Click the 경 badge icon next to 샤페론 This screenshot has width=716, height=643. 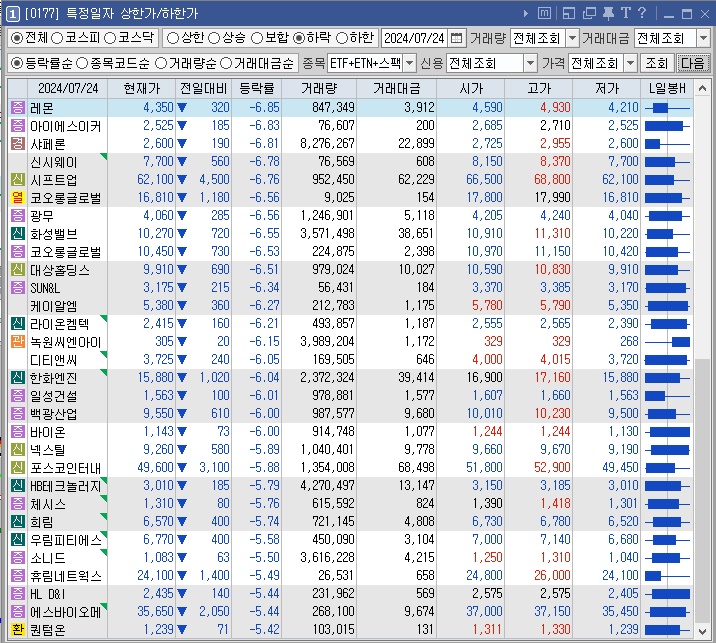[x=18, y=144]
